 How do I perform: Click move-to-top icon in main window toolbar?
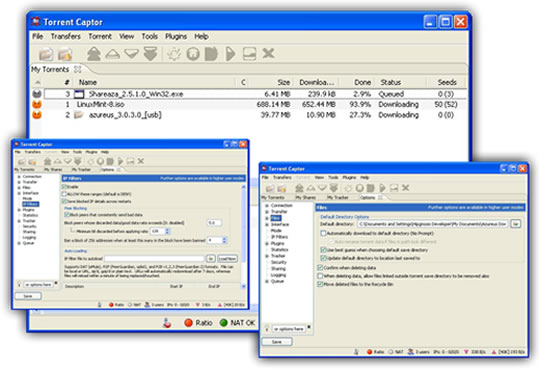[x=94, y=54]
